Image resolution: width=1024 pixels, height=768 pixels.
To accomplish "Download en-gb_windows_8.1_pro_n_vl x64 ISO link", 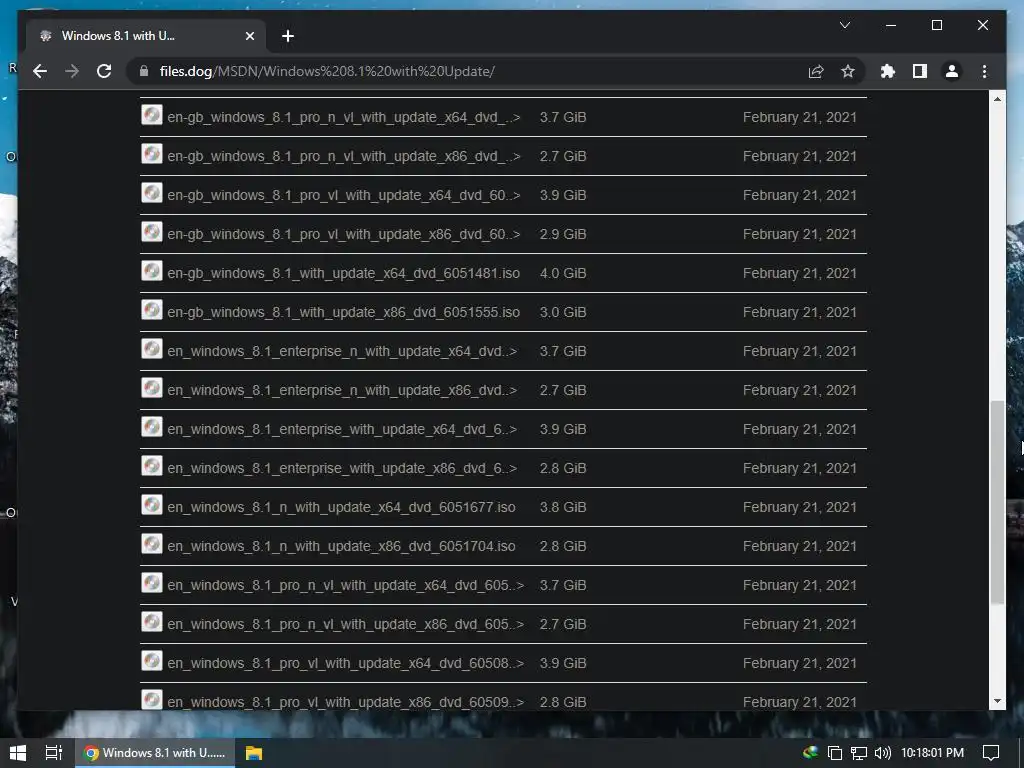I will (x=343, y=118).
